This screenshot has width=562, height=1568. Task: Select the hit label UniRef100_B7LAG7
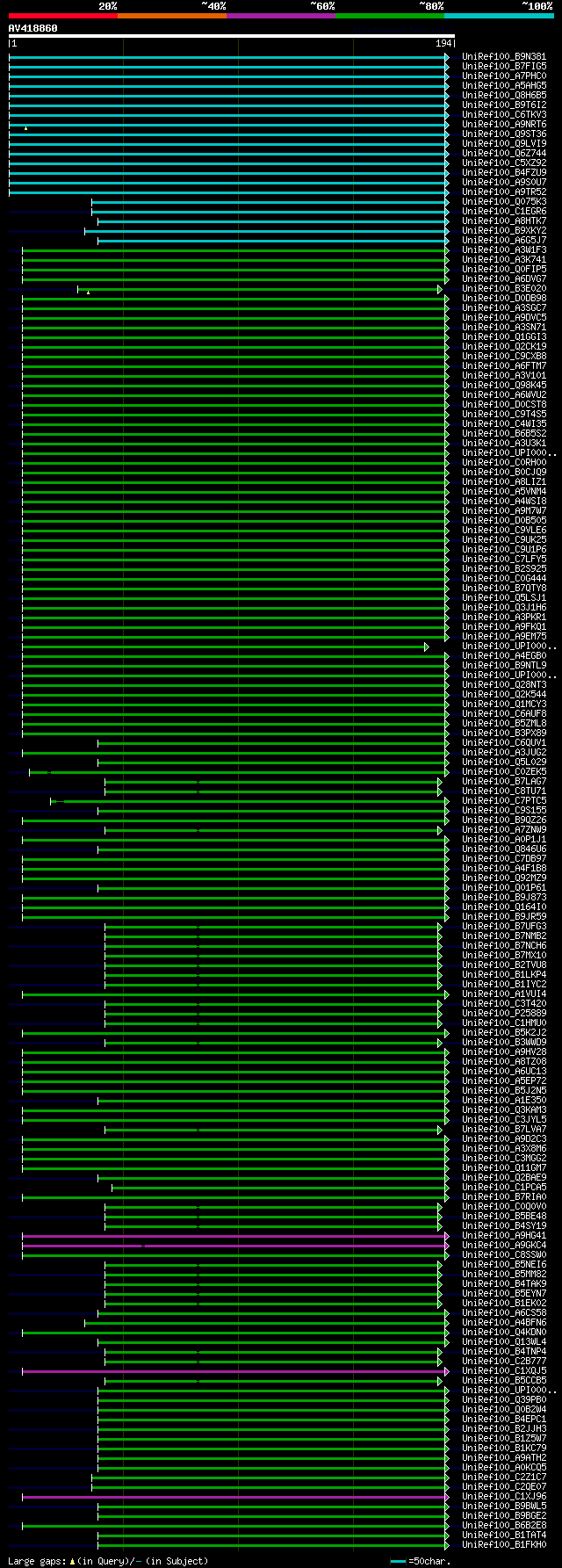504,781
